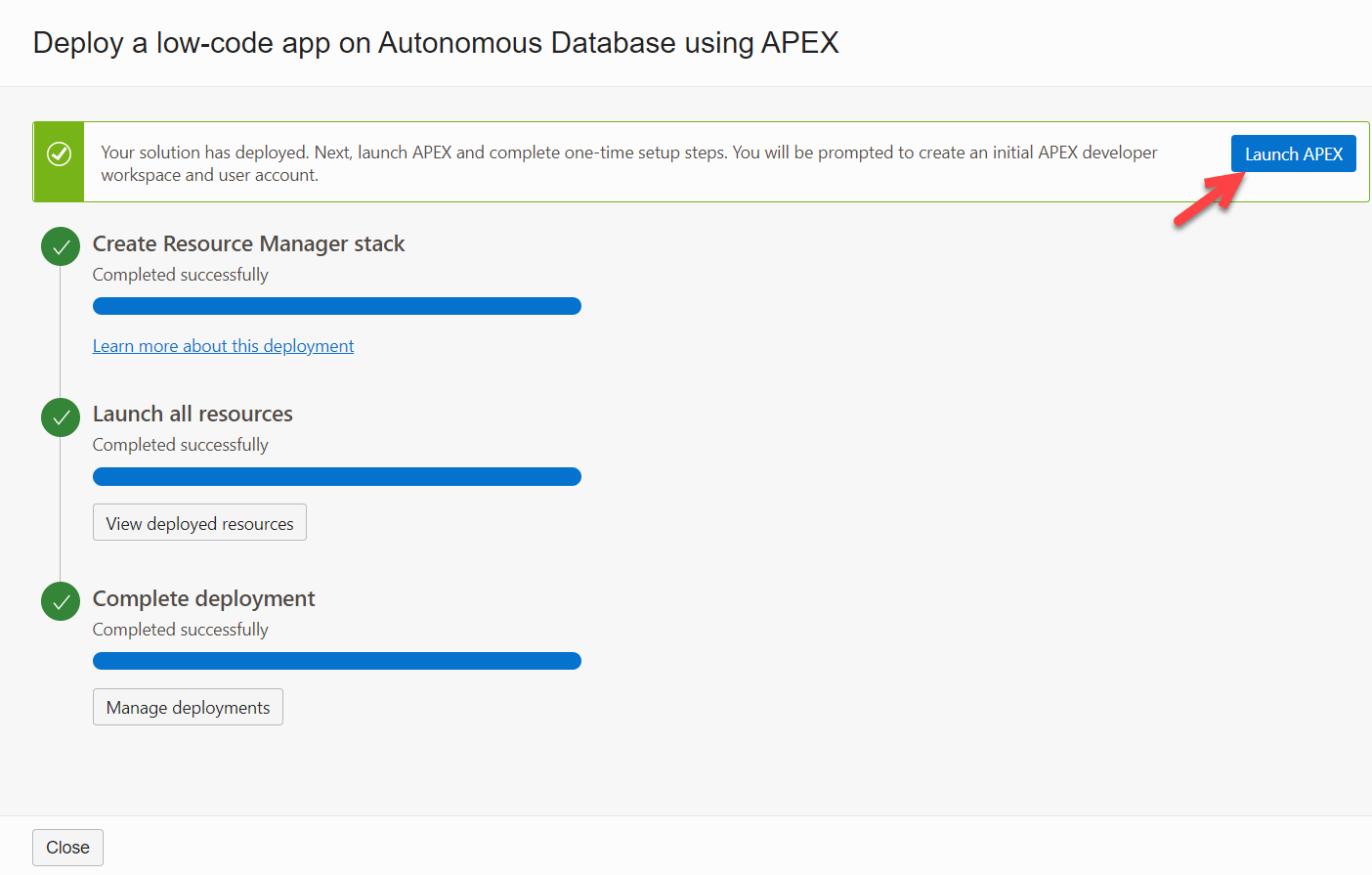Click the progress bar under Create Resource Manager stack

337,306
